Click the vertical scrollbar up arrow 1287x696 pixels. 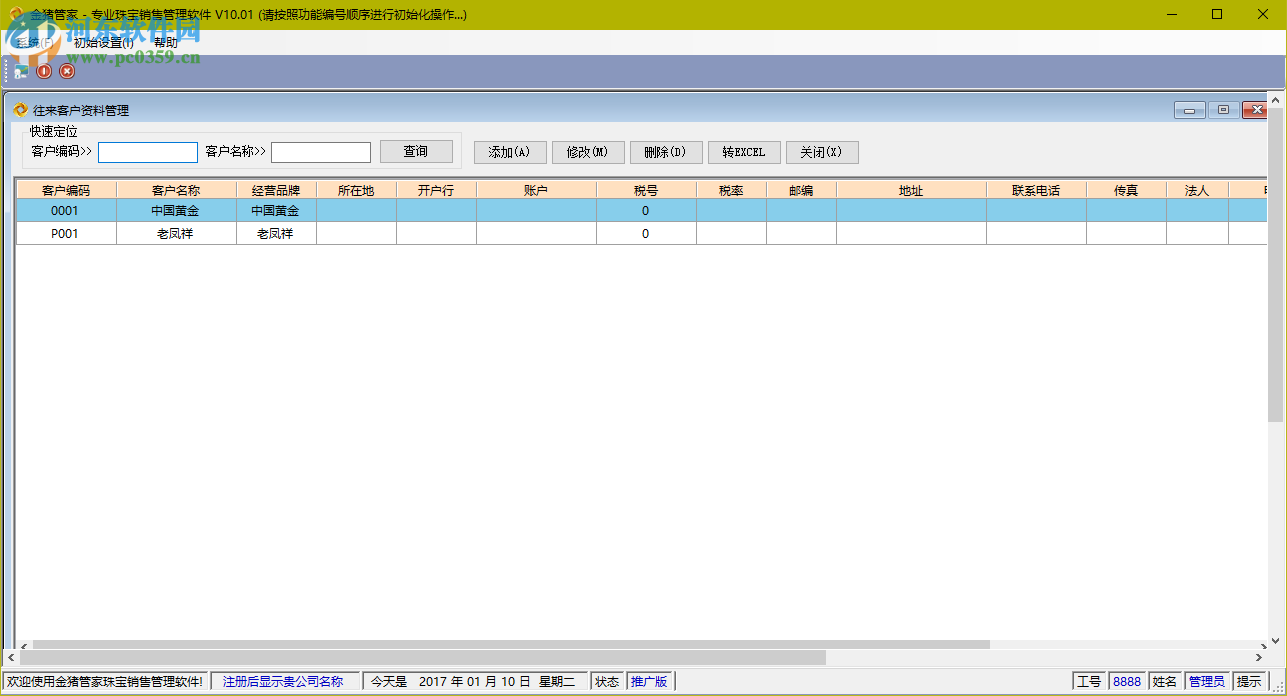click(1275, 98)
